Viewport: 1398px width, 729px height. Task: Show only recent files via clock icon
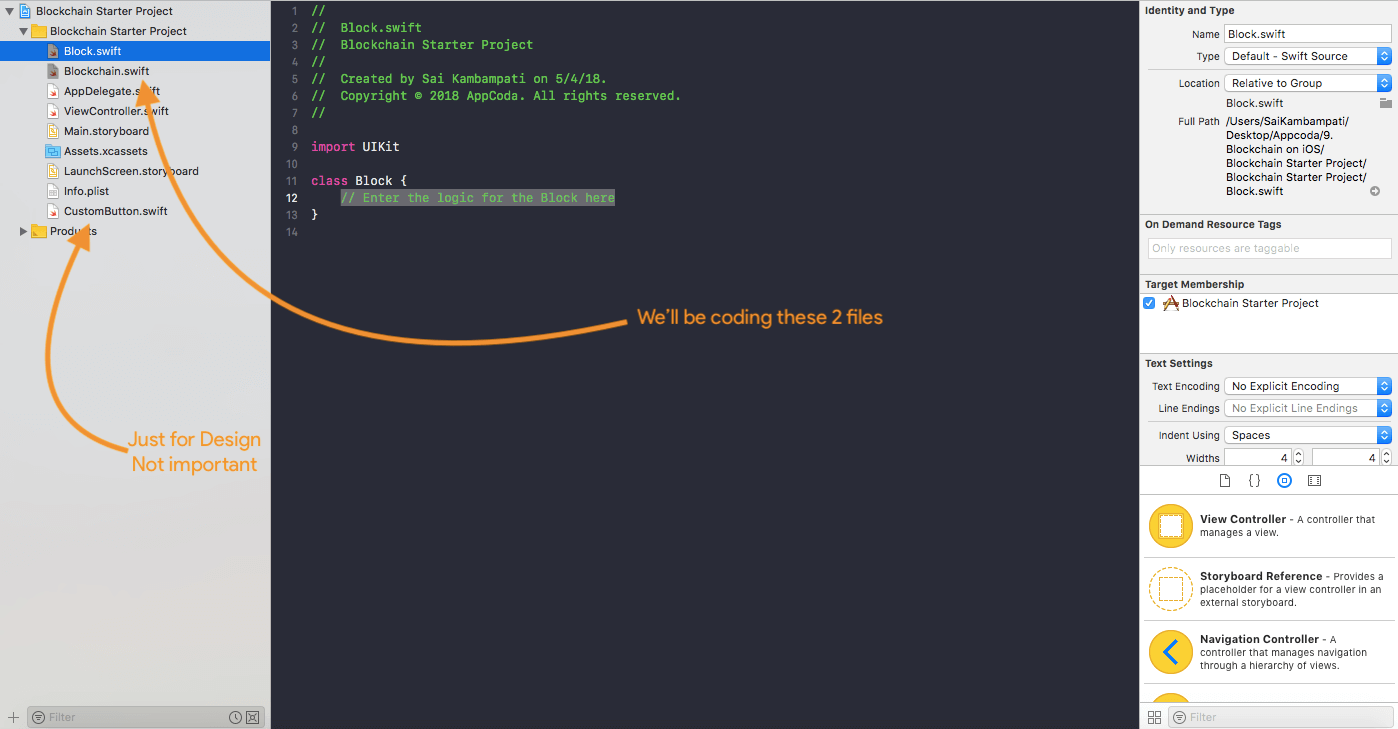(235, 717)
